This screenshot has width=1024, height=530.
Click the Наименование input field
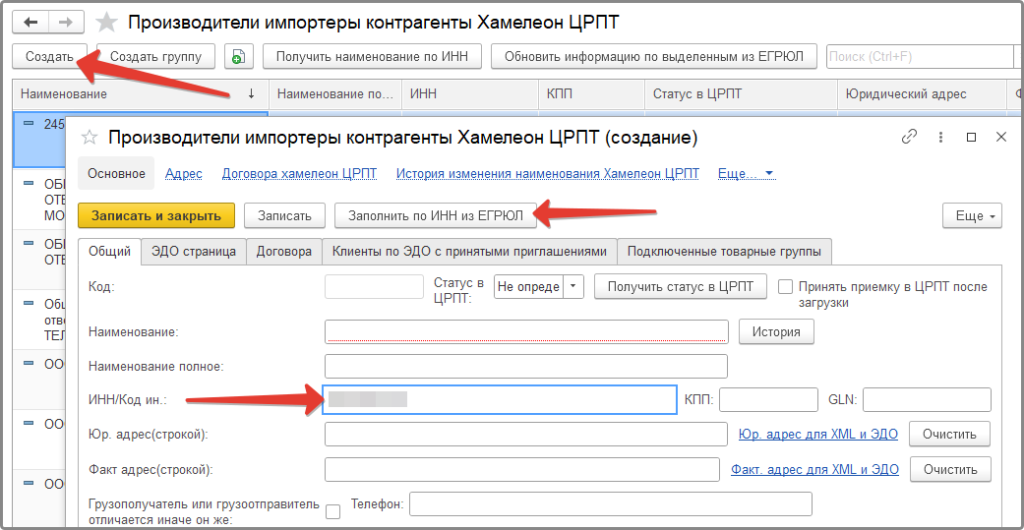(526, 332)
